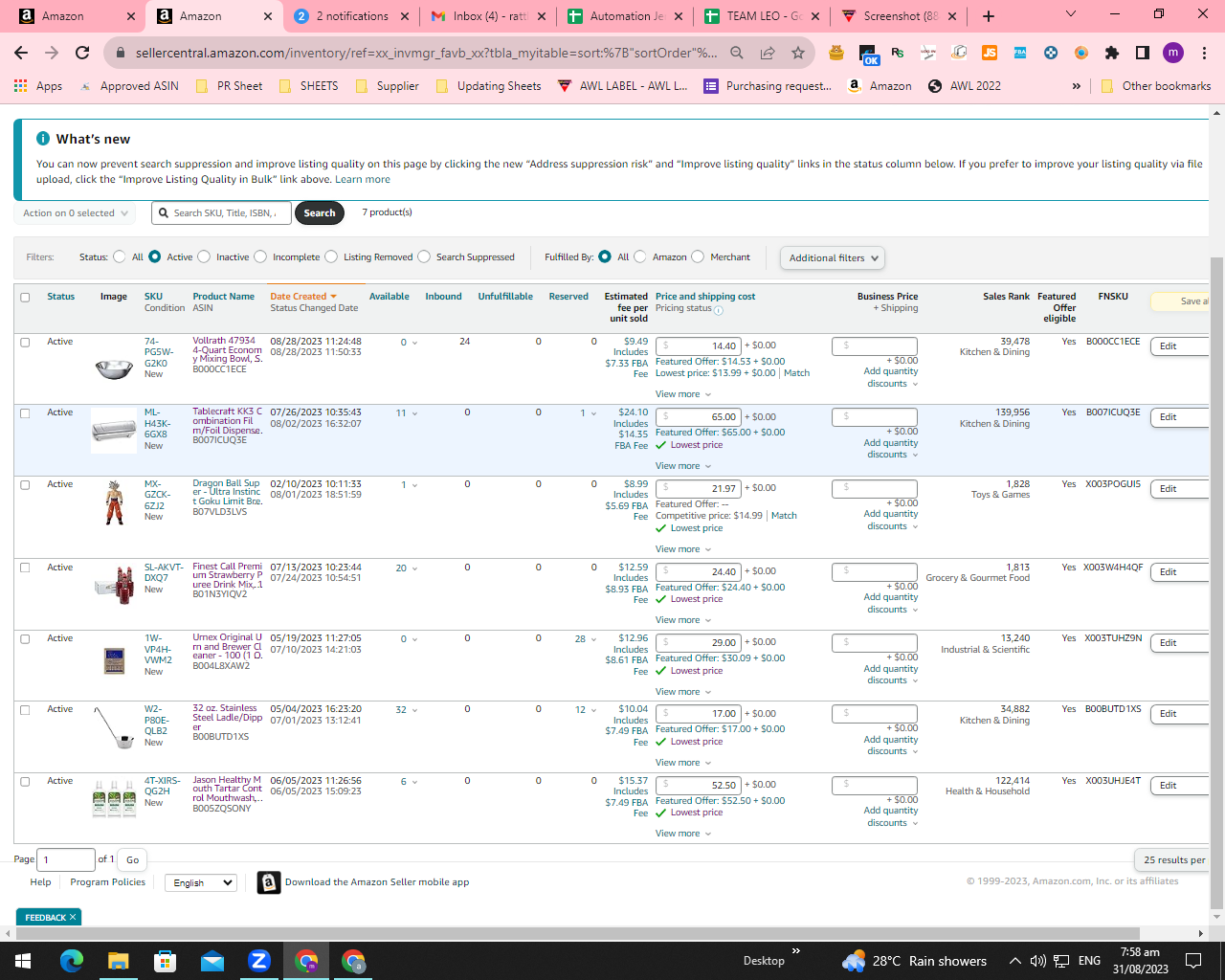
Task: Open the Windows Start menu
Action: pos(23,961)
